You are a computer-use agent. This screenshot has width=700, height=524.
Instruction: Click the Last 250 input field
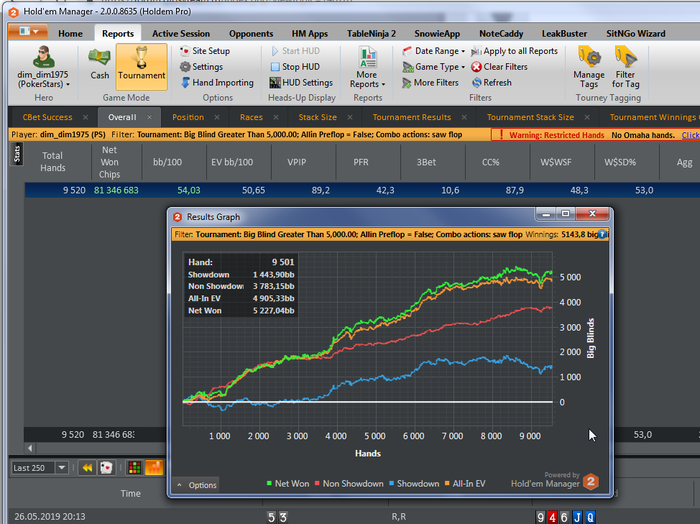tap(33, 468)
